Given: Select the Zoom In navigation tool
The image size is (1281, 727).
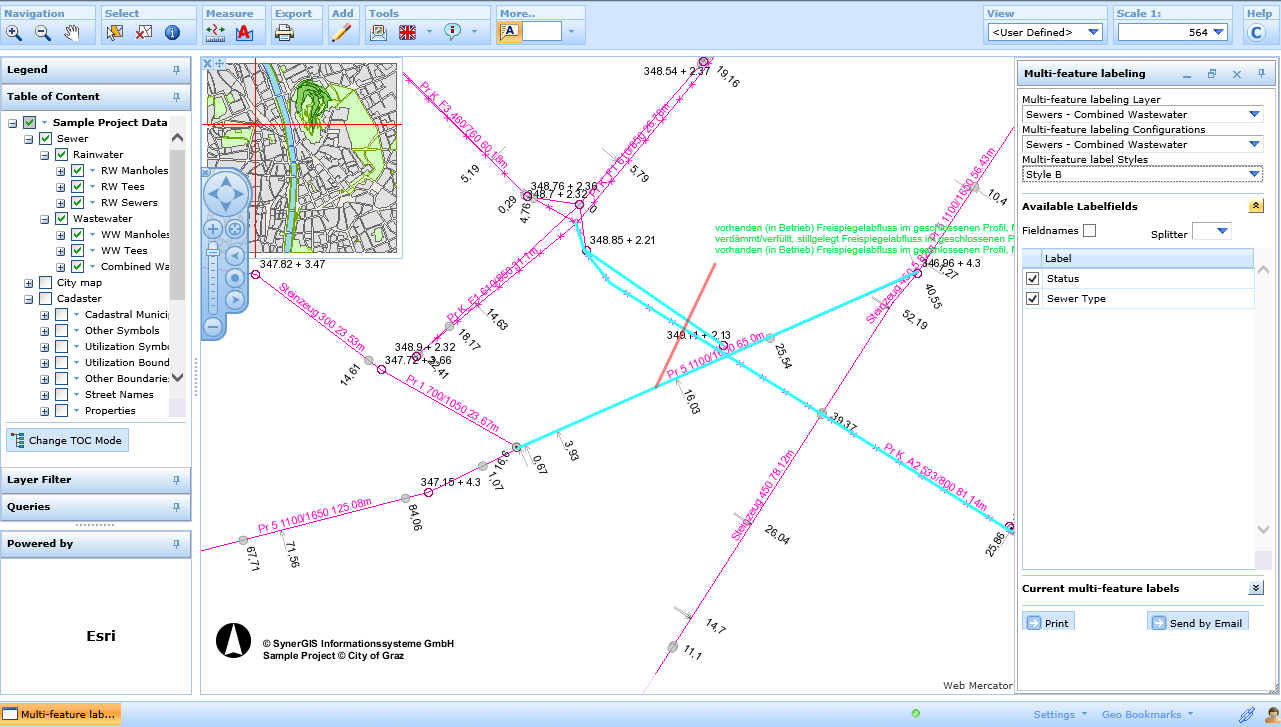Looking at the screenshot, I should coord(14,32).
